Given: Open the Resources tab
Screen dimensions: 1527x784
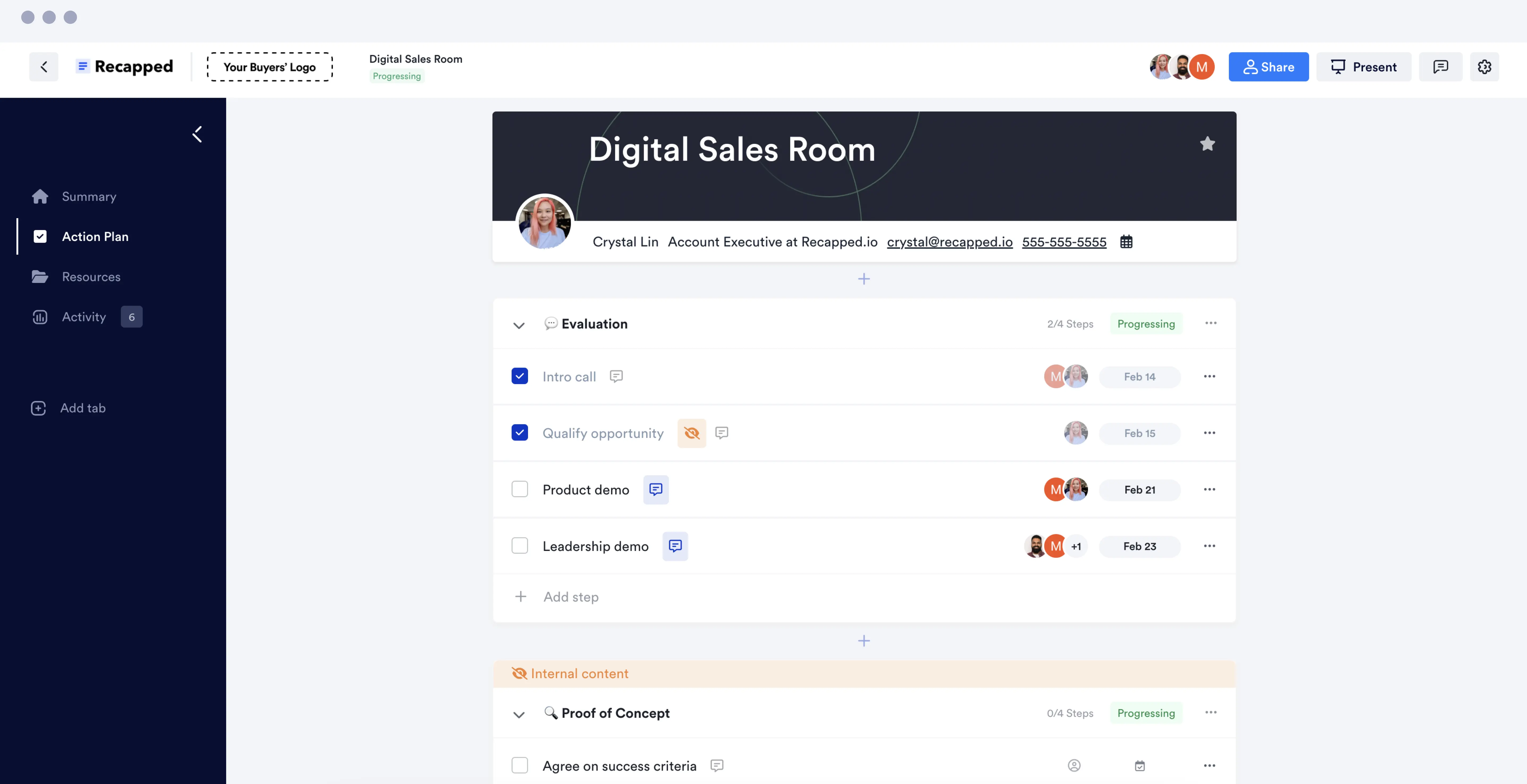Looking at the screenshot, I should tap(76, 277).
